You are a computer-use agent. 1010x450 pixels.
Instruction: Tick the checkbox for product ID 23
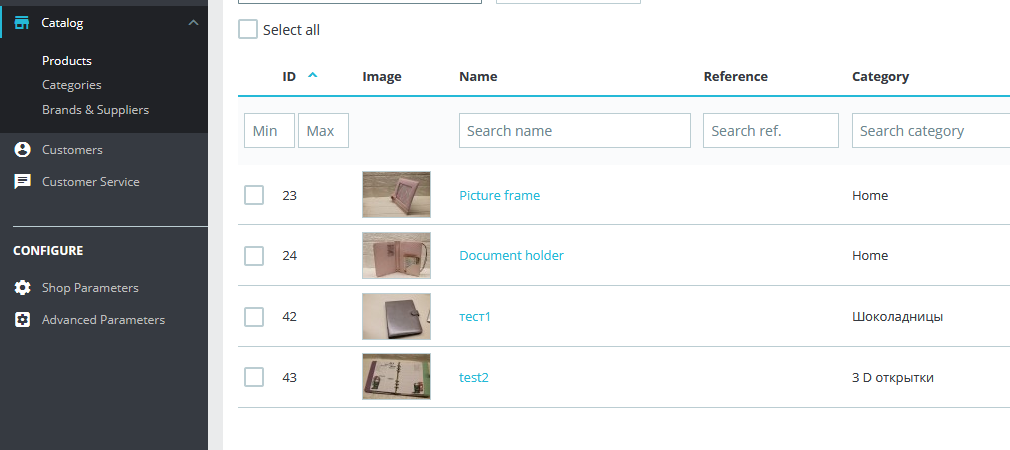coord(254,195)
